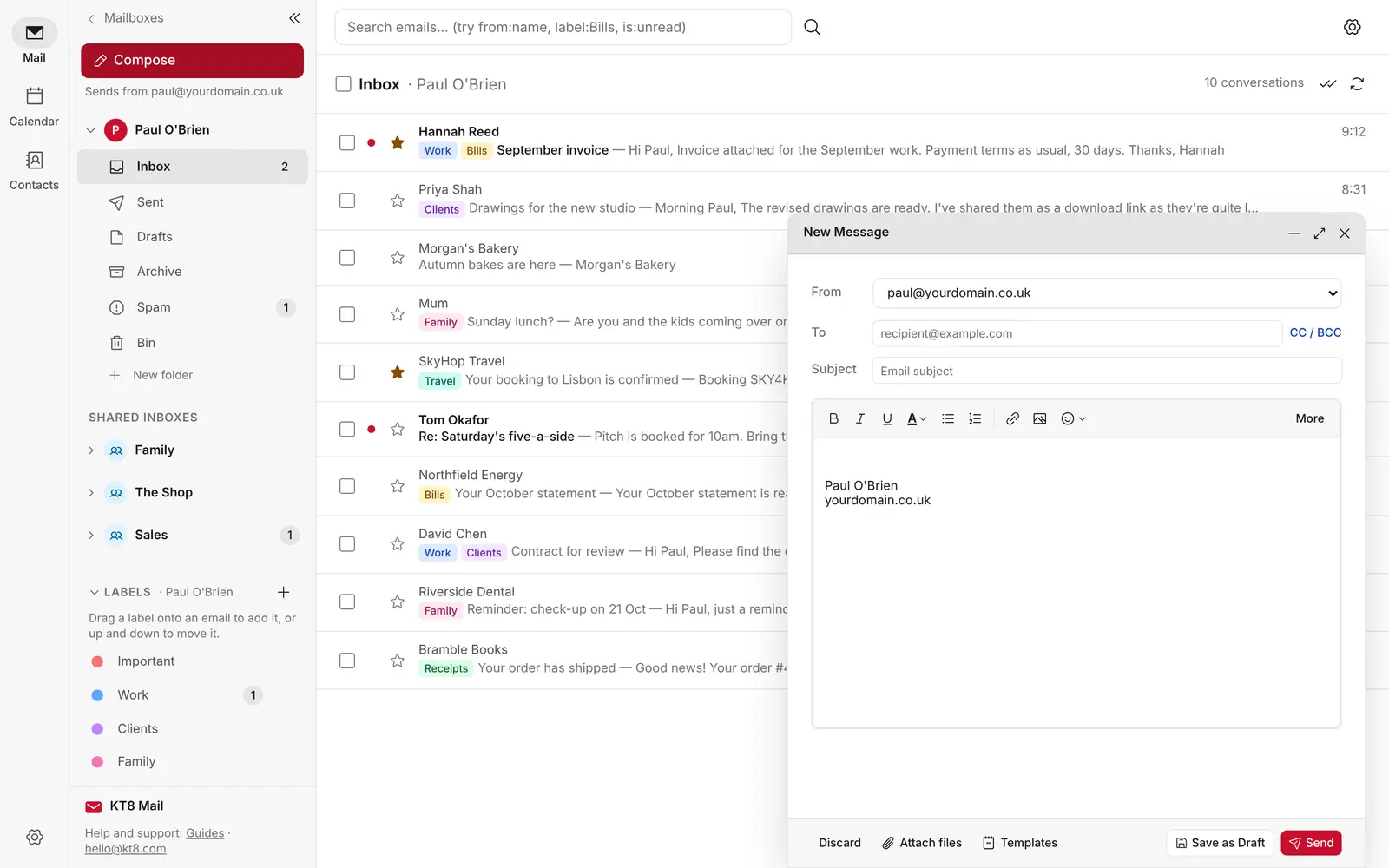Screen dimensions: 1389x868
Task: Insert an image into the message
Action: click(x=1039, y=418)
